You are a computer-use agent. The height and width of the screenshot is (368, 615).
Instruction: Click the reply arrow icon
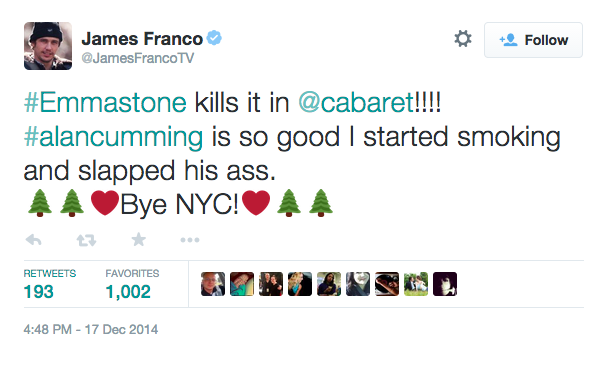click(x=34, y=240)
